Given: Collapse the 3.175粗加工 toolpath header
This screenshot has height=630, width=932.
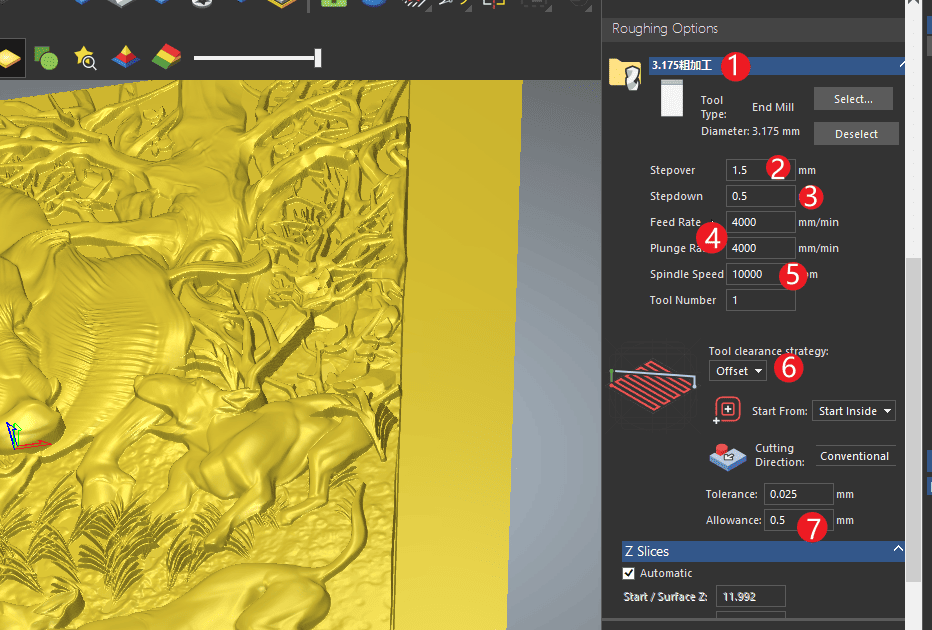Looking at the screenshot, I should [901, 62].
